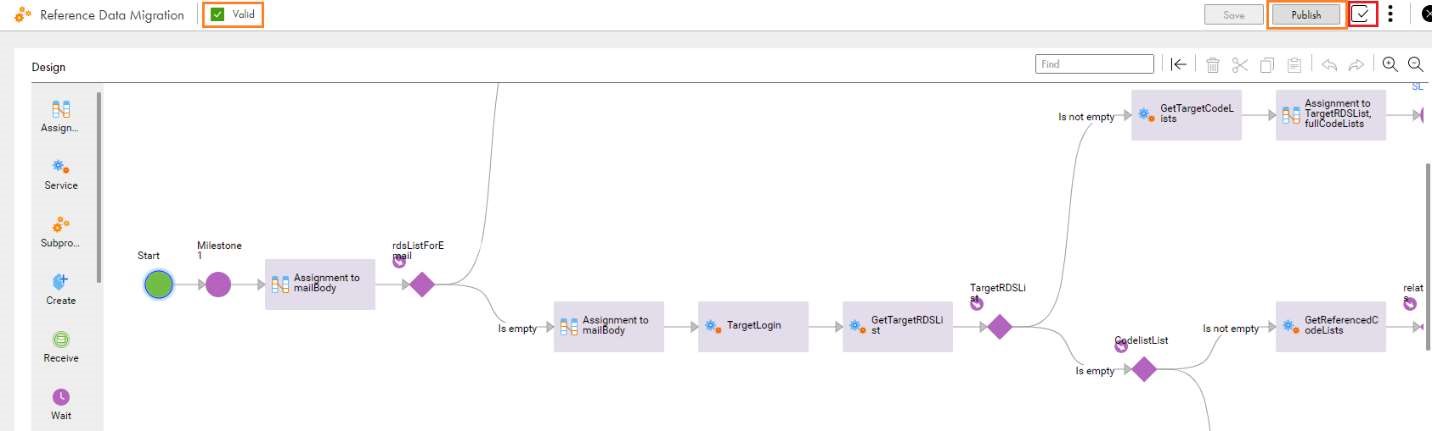Select the GetReferencedCodeLists service step
The height and width of the screenshot is (431, 1432).
click(1330, 326)
